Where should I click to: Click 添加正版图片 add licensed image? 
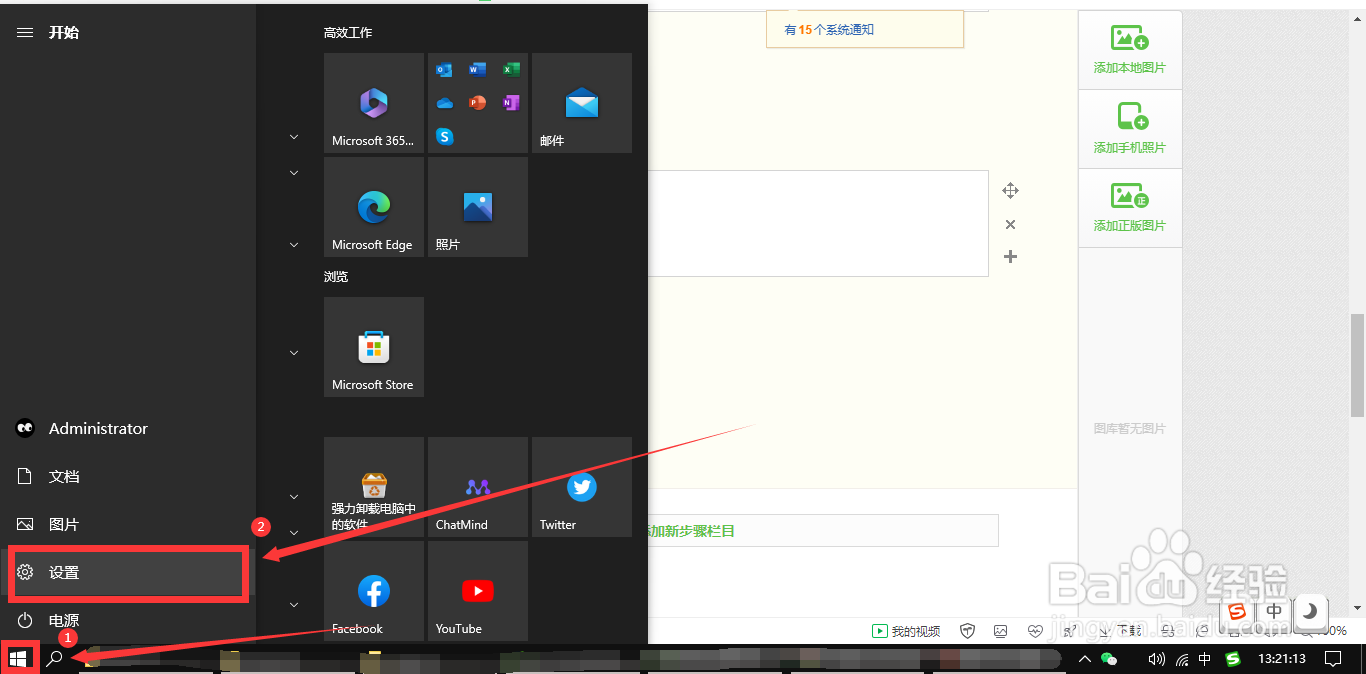pyautogui.click(x=1130, y=207)
